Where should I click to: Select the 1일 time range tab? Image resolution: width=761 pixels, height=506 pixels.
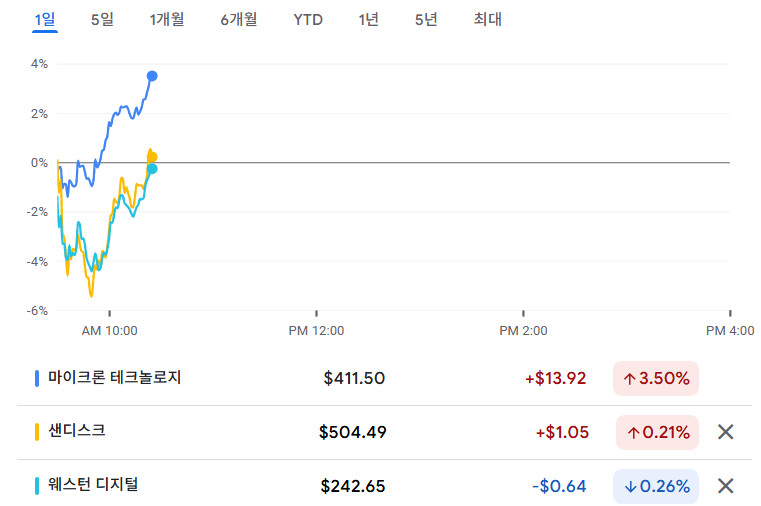point(45,19)
